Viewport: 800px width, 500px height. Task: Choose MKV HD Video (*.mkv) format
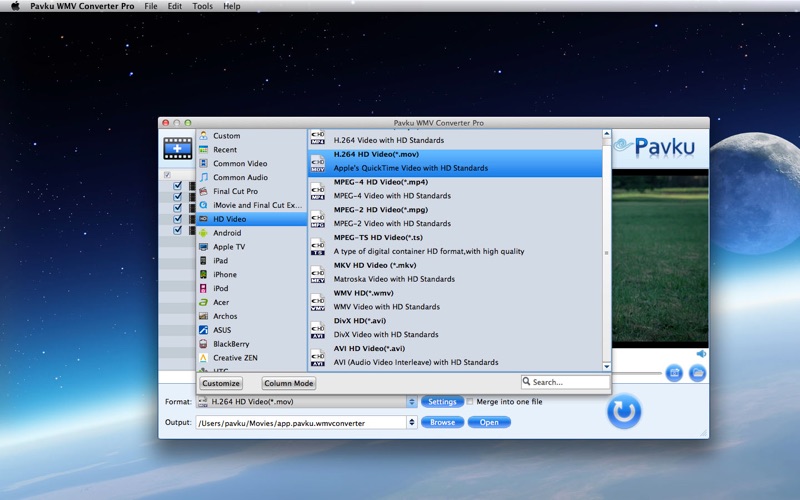point(455,274)
